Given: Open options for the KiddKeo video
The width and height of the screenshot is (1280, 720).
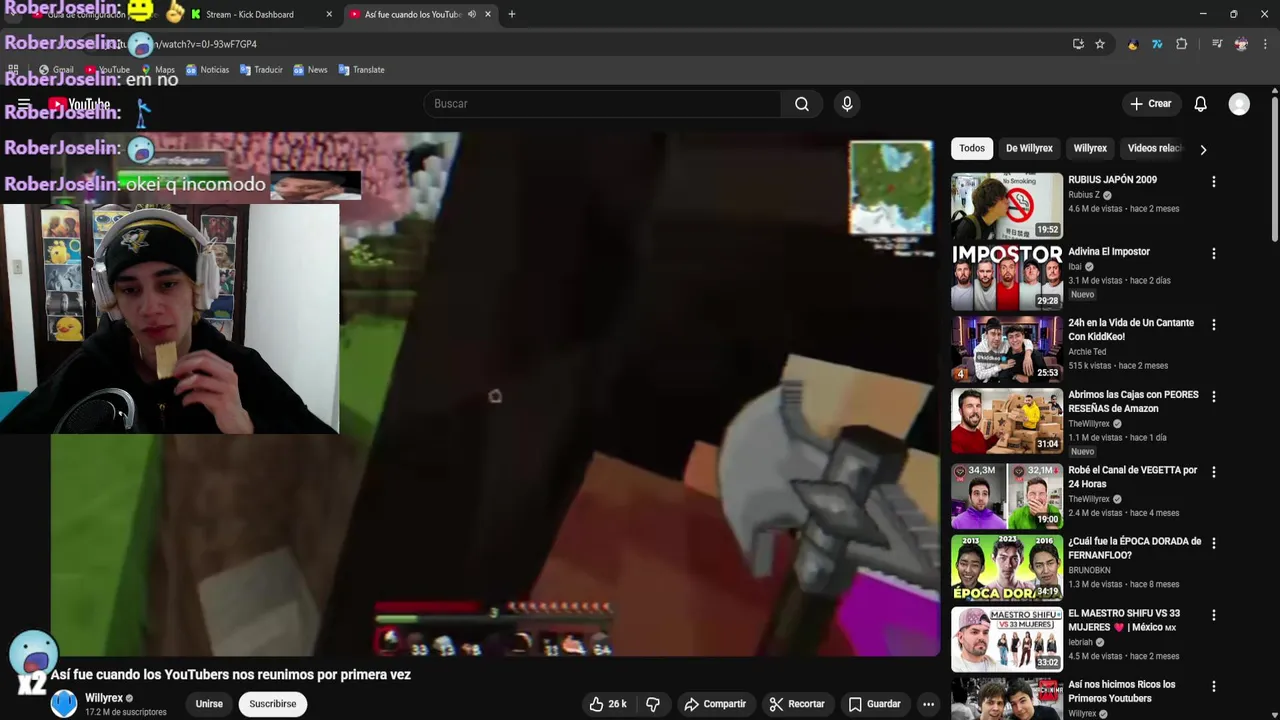Looking at the screenshot, I should 1213,325.
